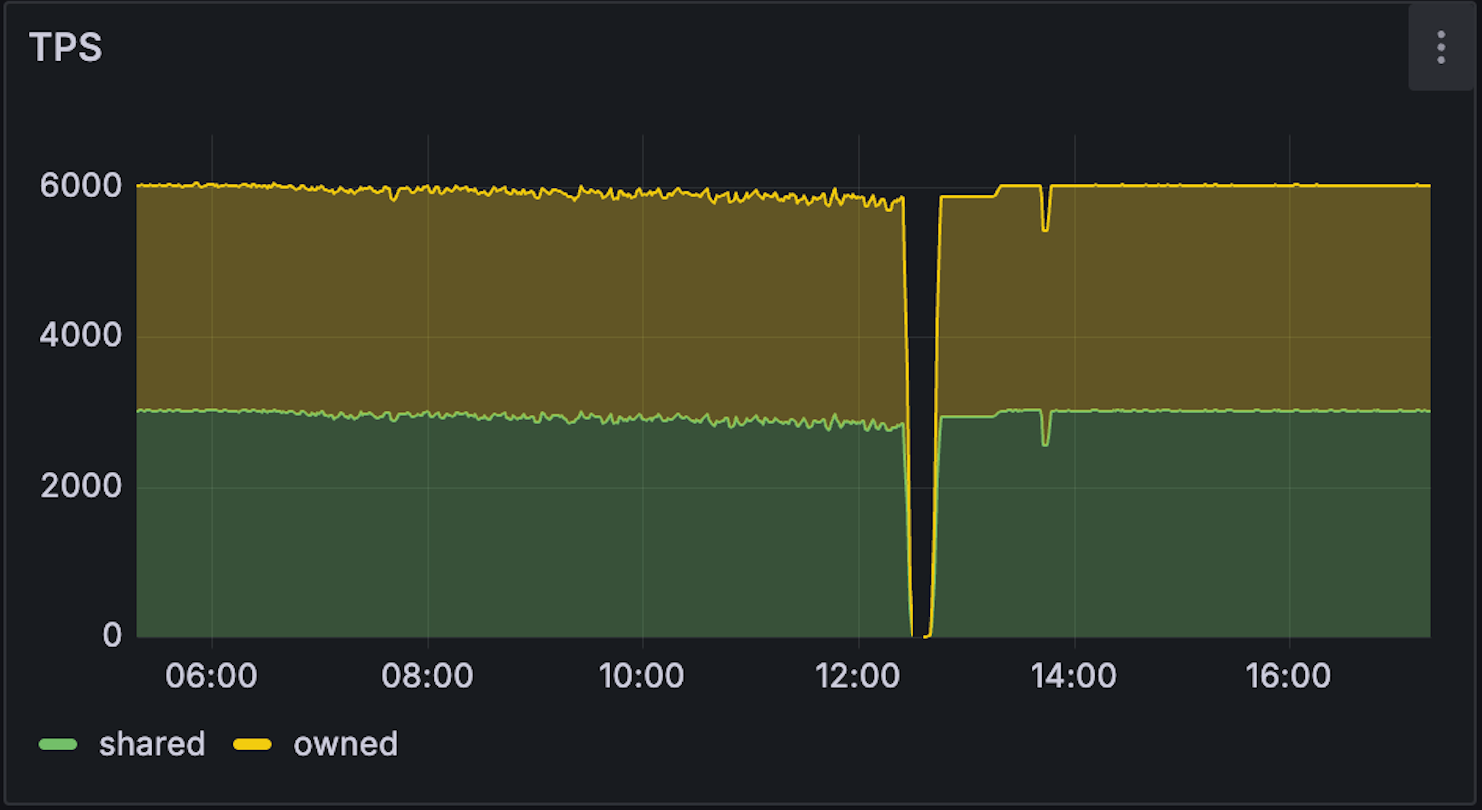1482x810 pixels.
Task: Toggle the shared series legend label
Action: [152, 744]
